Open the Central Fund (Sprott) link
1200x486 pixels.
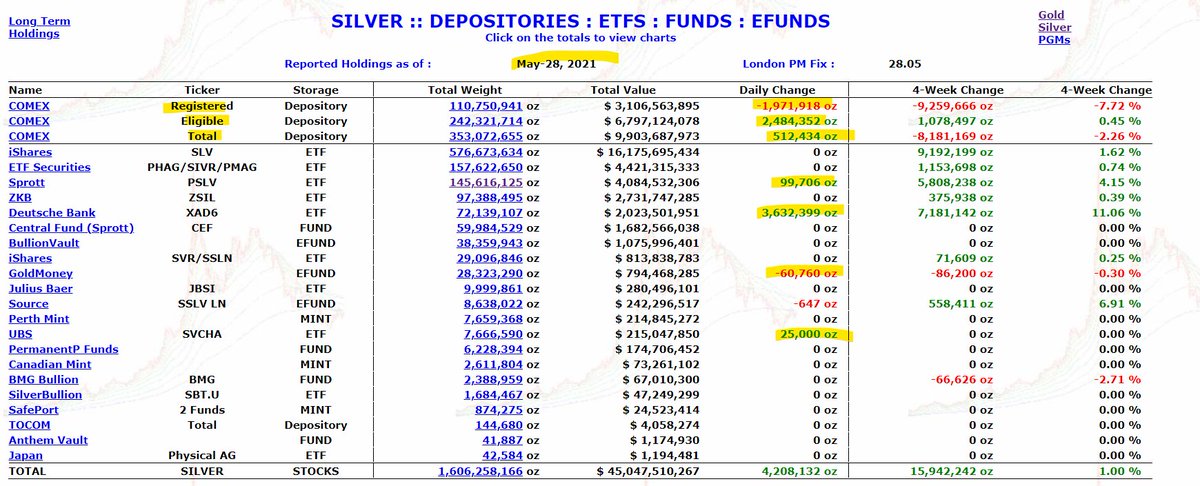70,228
